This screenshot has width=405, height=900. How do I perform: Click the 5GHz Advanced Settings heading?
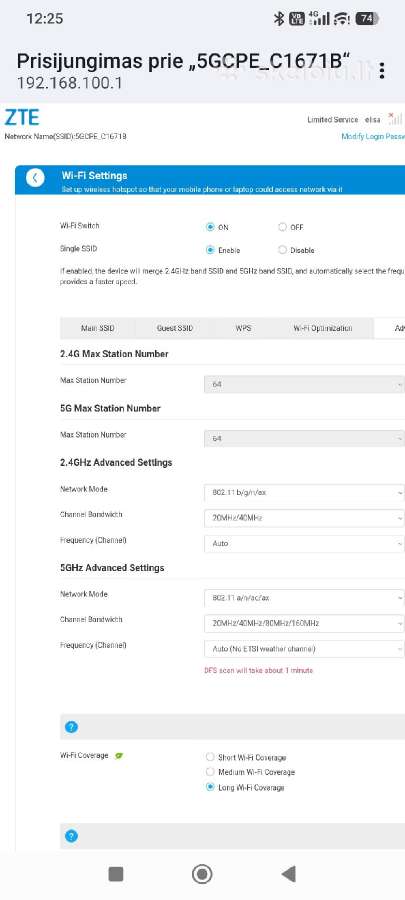[x=112, y=568]
